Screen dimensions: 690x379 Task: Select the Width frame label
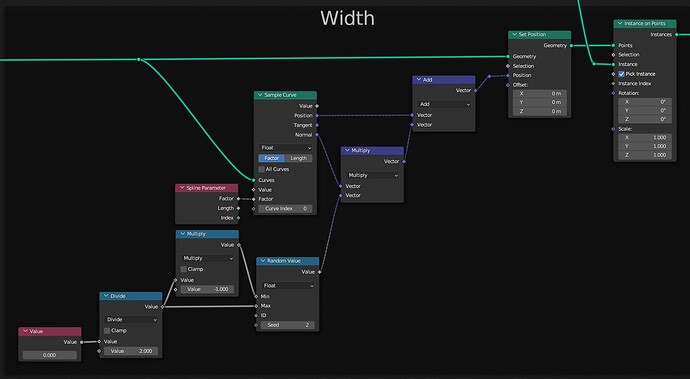pos(348,18)
